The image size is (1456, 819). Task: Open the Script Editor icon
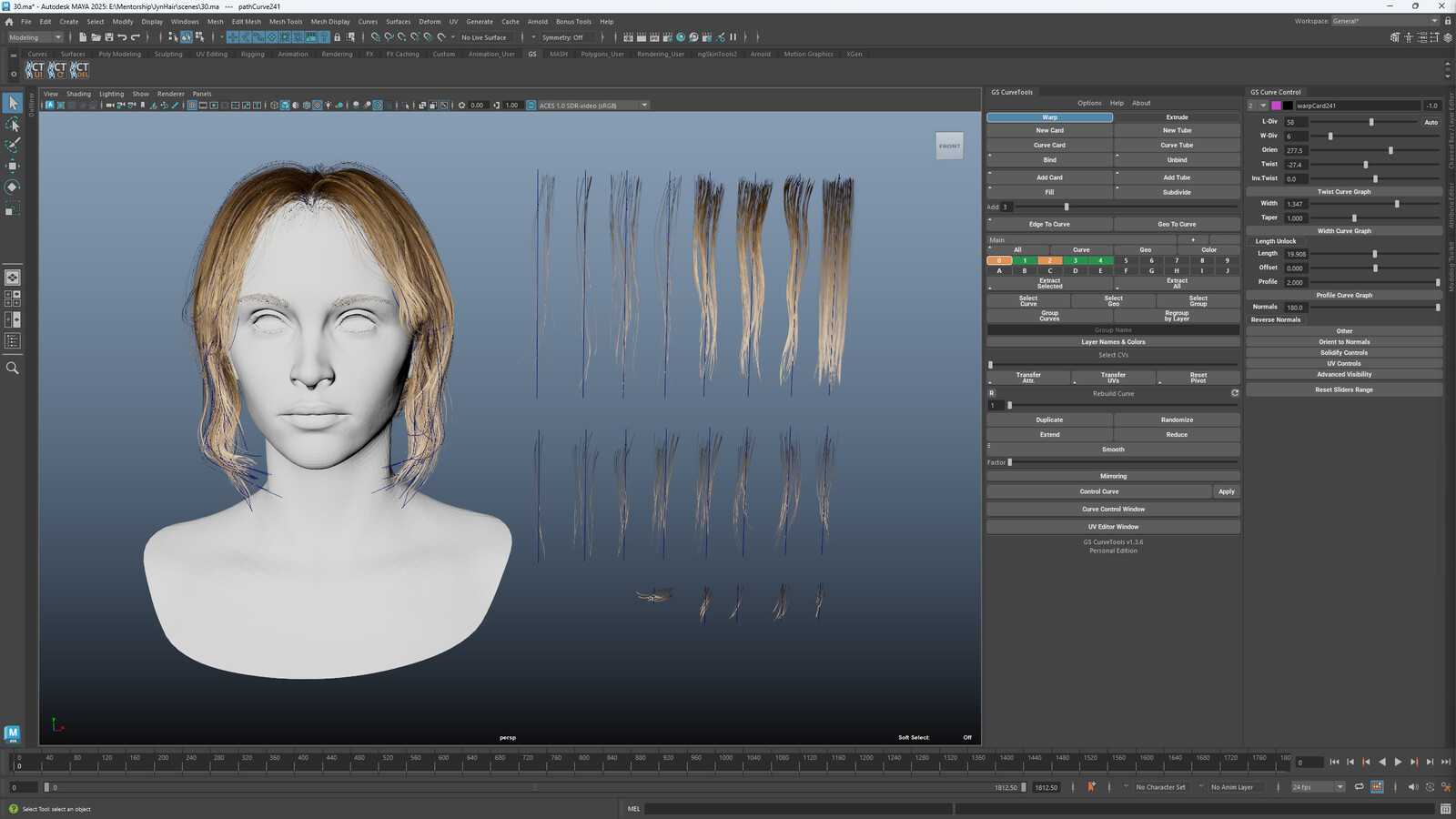click(x=1445, y=808)
